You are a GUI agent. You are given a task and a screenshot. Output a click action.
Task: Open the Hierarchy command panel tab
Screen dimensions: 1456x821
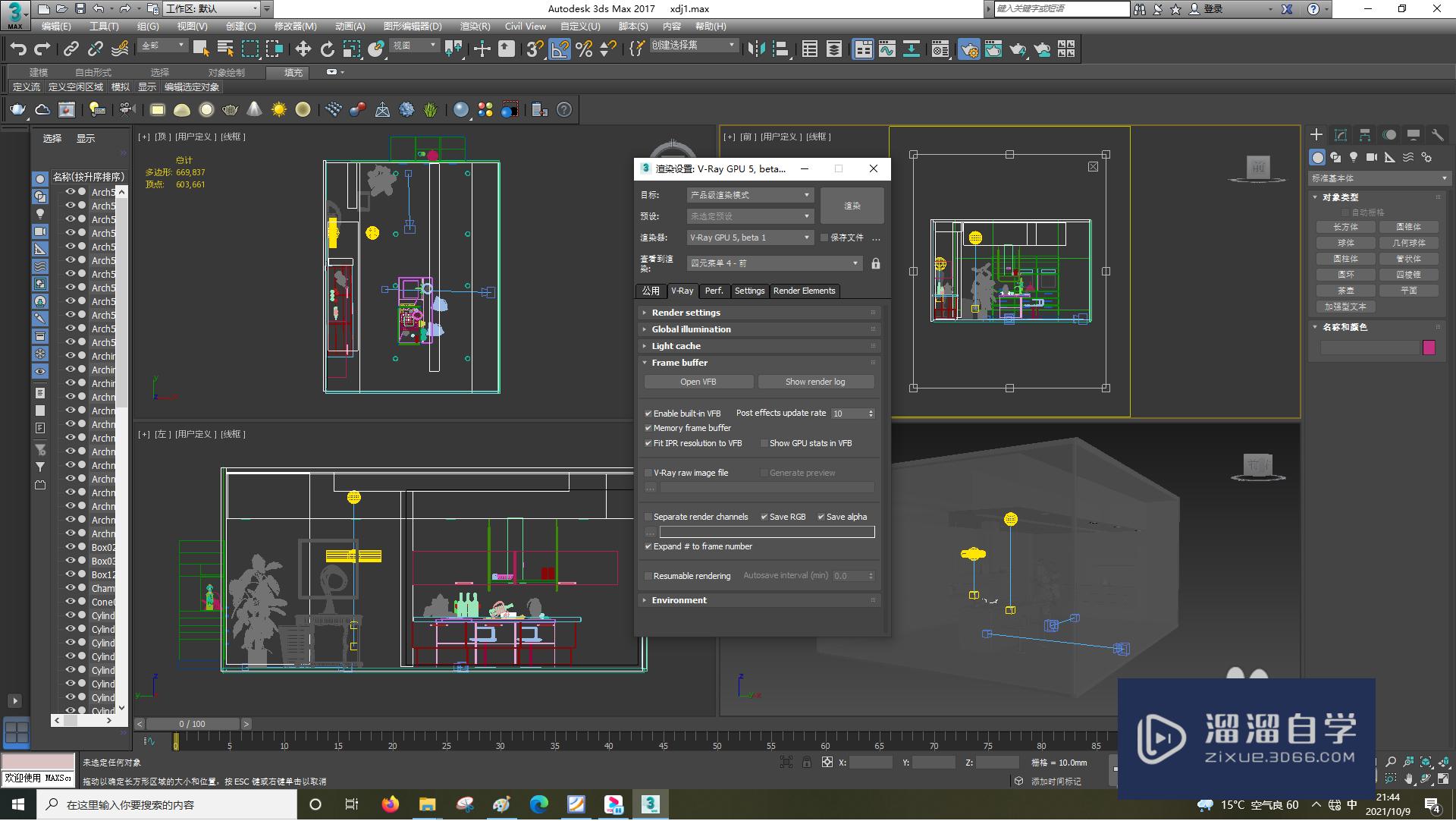coord(1365,134)
